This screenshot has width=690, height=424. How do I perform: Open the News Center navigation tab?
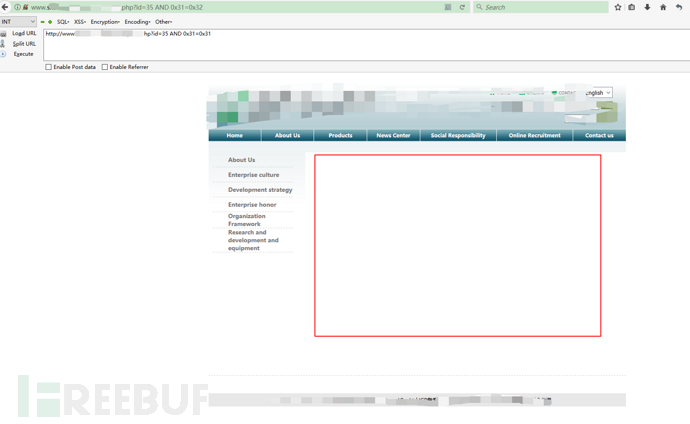(393, 135)
